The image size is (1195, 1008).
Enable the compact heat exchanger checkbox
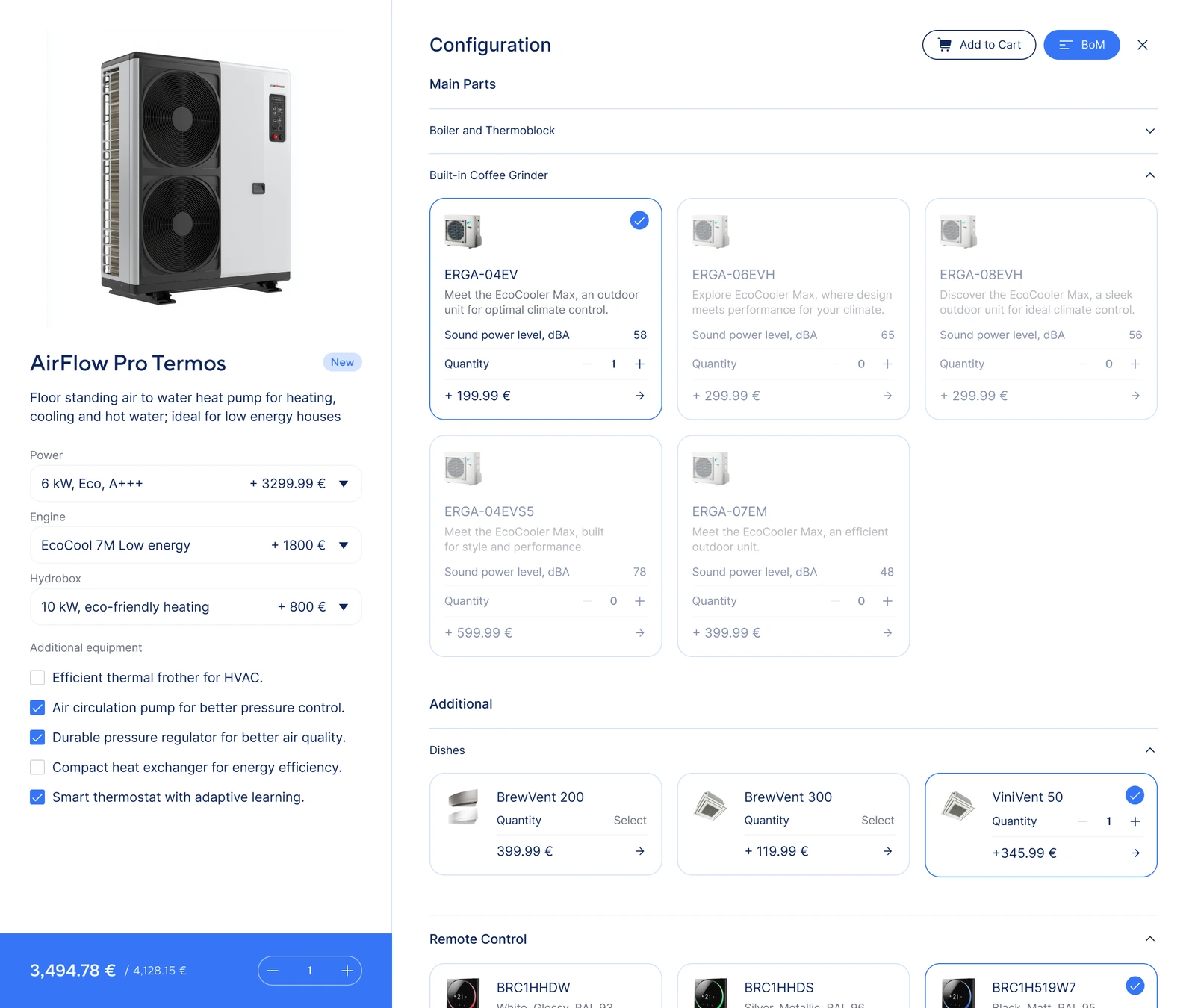(37, 767)
